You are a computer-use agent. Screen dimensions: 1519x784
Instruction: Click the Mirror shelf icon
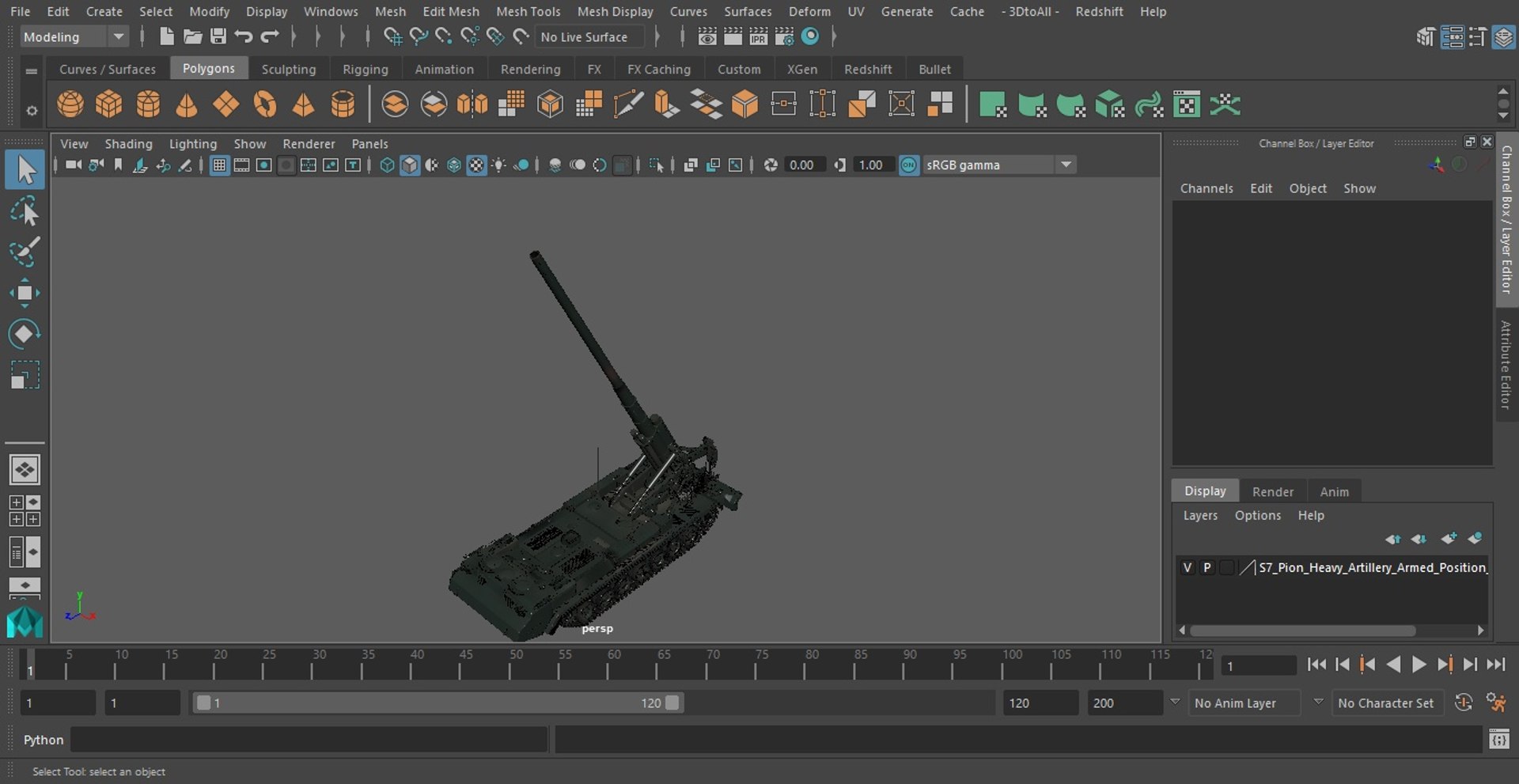(x=472, y=104)
